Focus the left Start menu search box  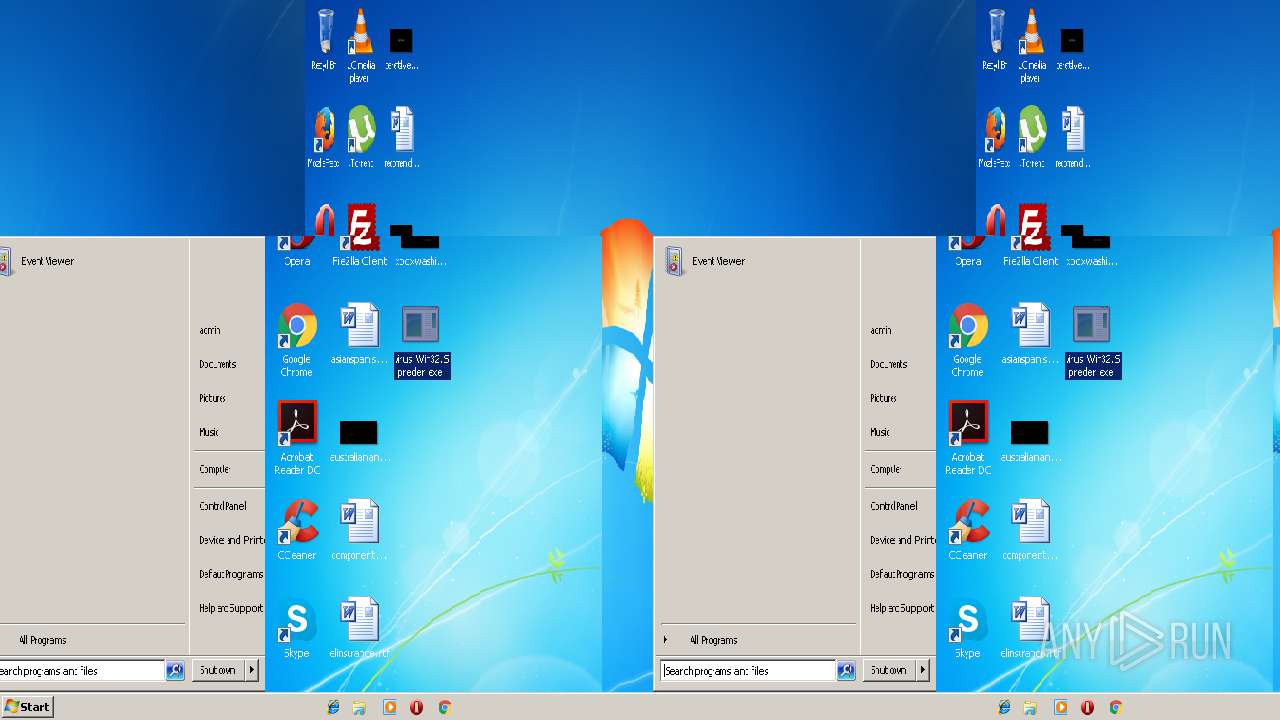(82, 671)
